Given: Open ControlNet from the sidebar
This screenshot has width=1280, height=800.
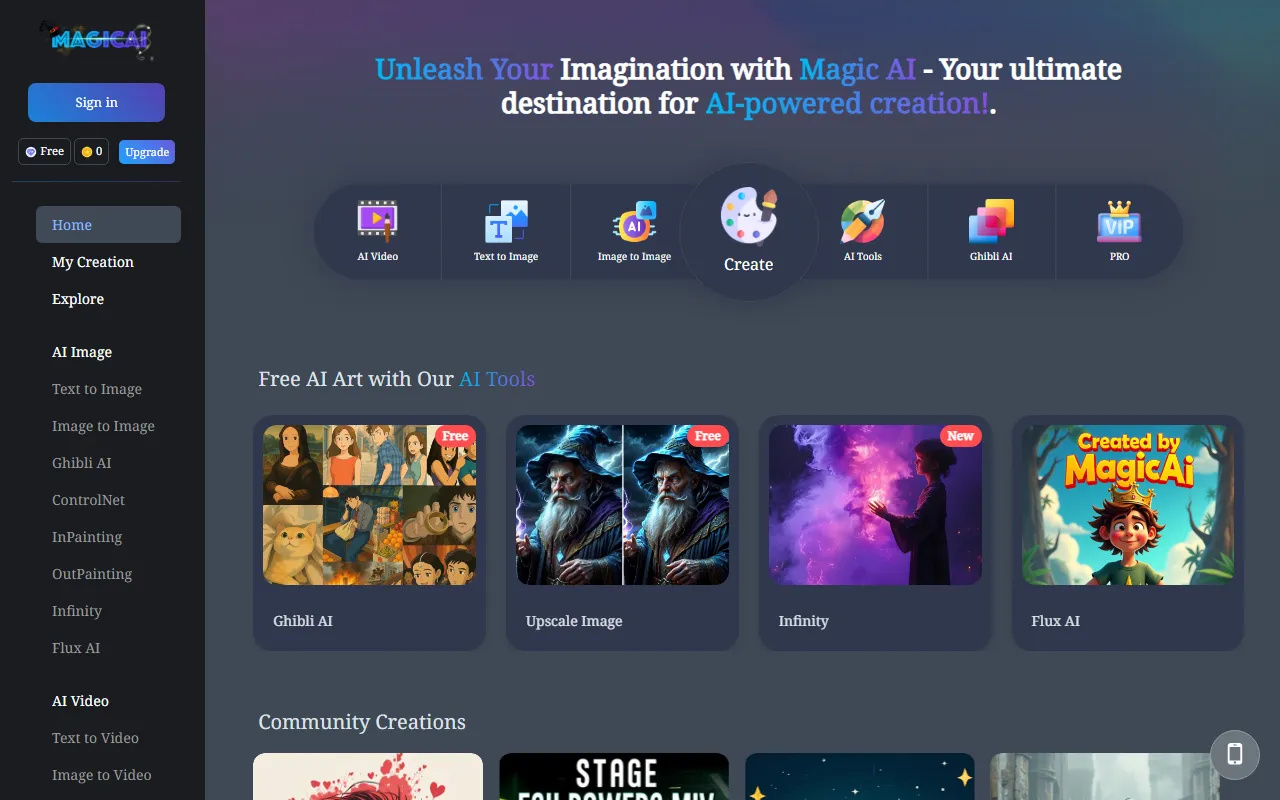Looking at the screenshot, I should pyautogui.click(x=88, y=500).
